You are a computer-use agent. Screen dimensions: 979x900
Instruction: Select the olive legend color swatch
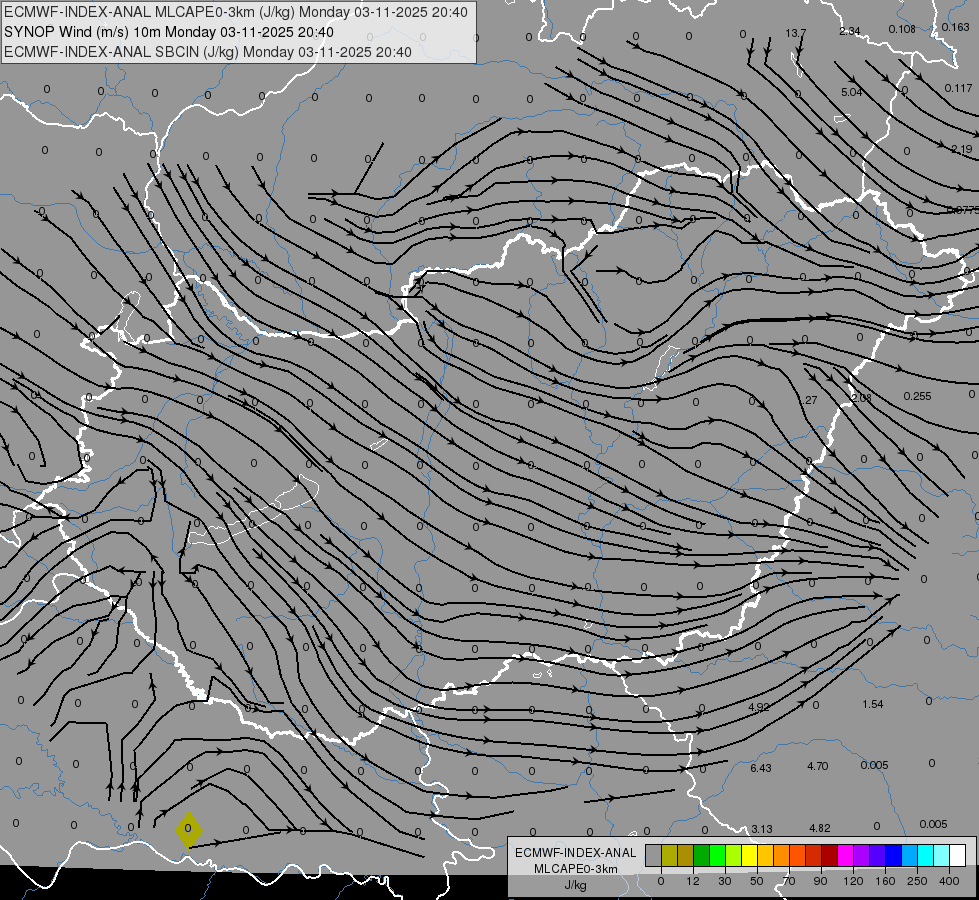(x=669, y=855)
